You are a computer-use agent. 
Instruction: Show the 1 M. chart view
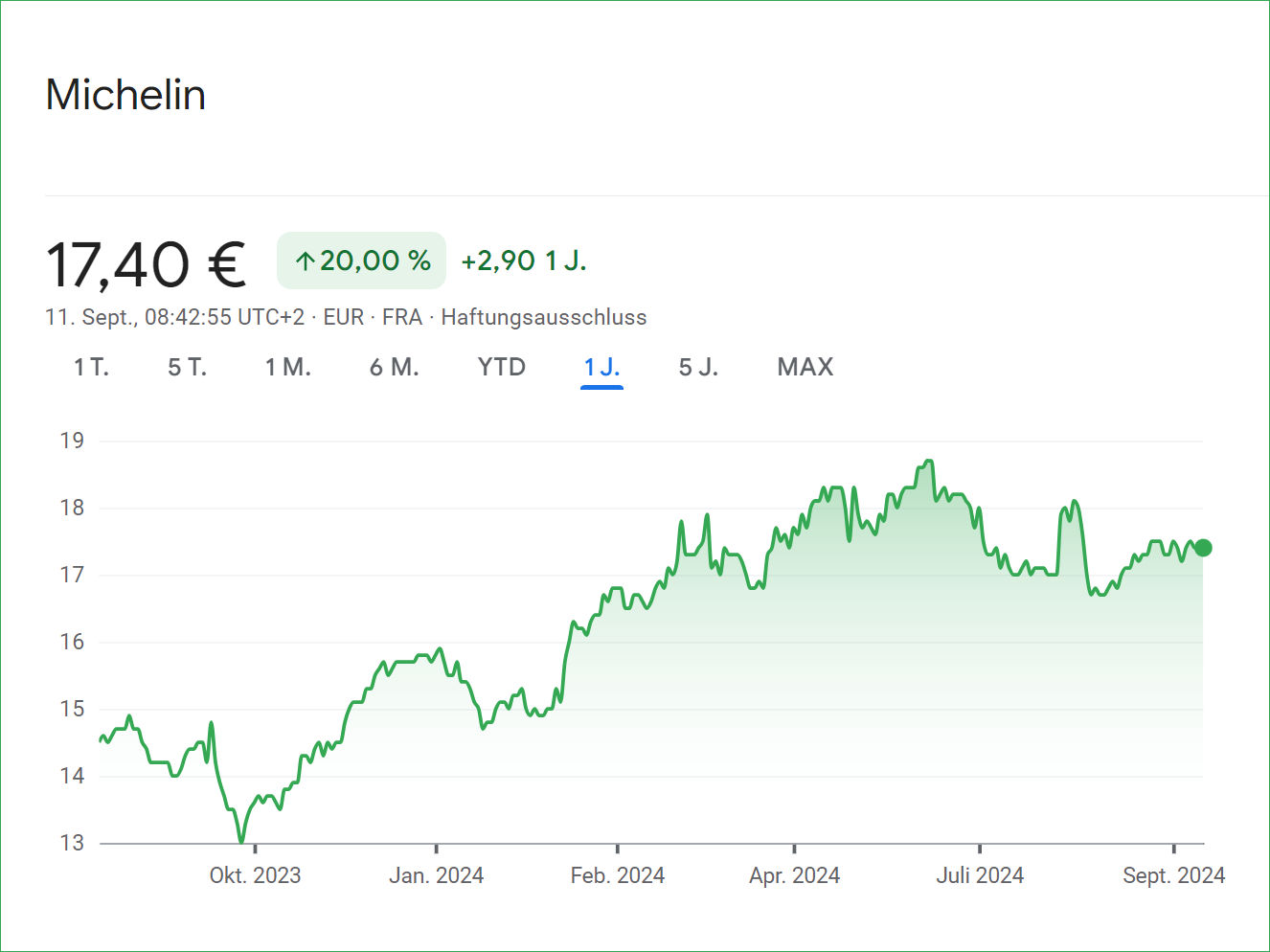(x=288, y=367)
